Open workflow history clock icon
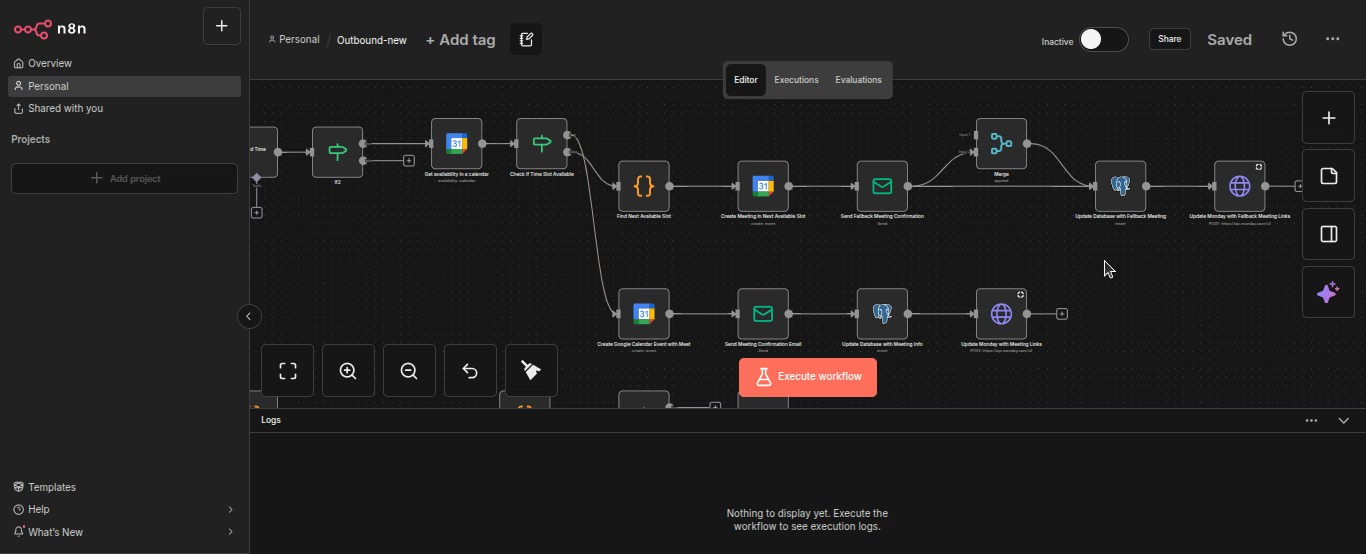 coord(1290,39)
